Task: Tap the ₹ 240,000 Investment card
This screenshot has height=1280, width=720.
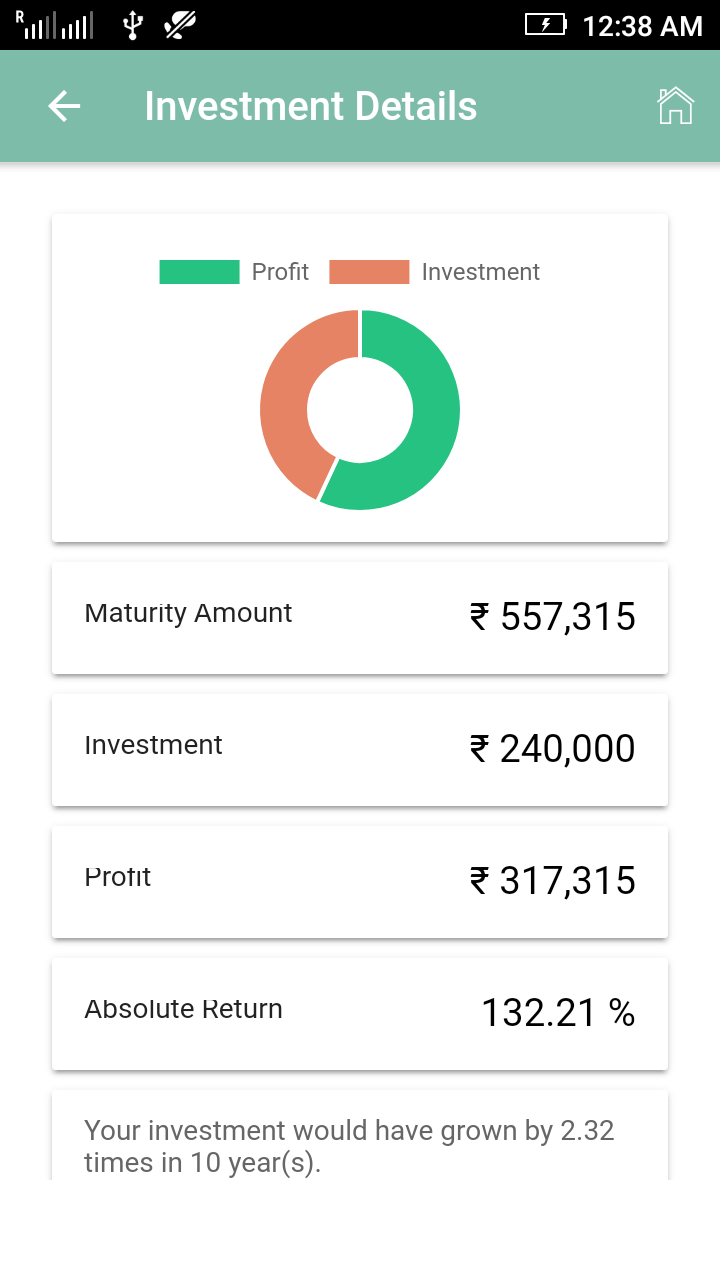Action: coord(360,749)
